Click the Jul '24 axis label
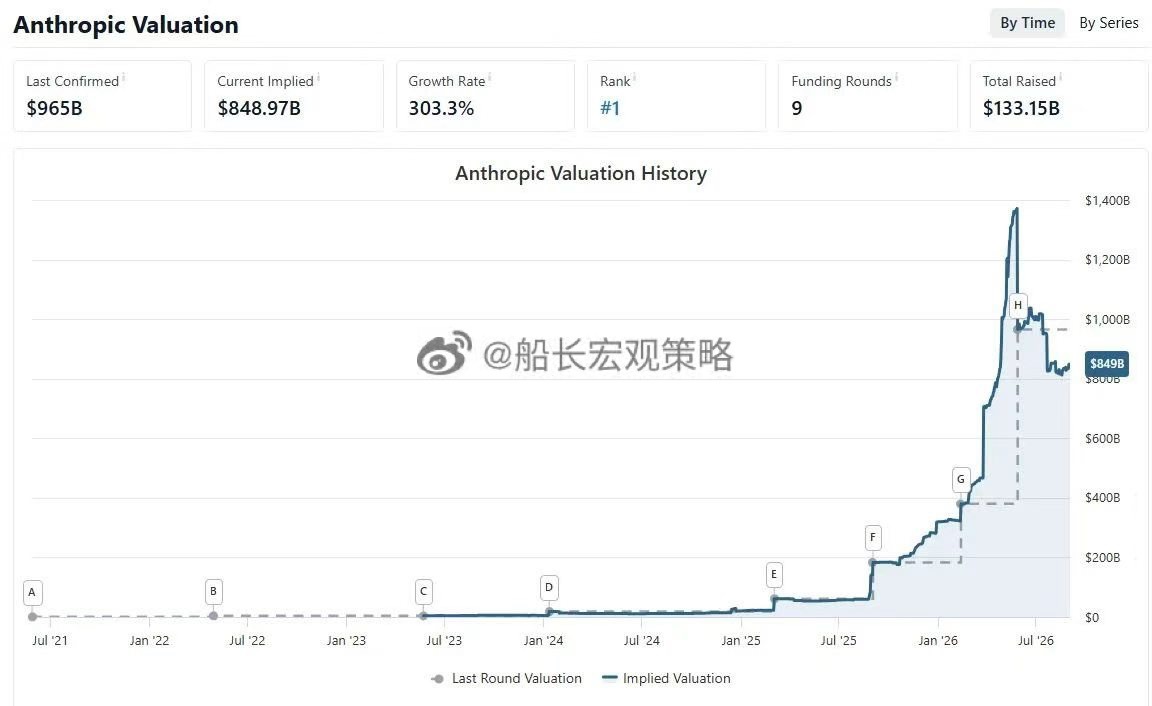 [641, 641]
